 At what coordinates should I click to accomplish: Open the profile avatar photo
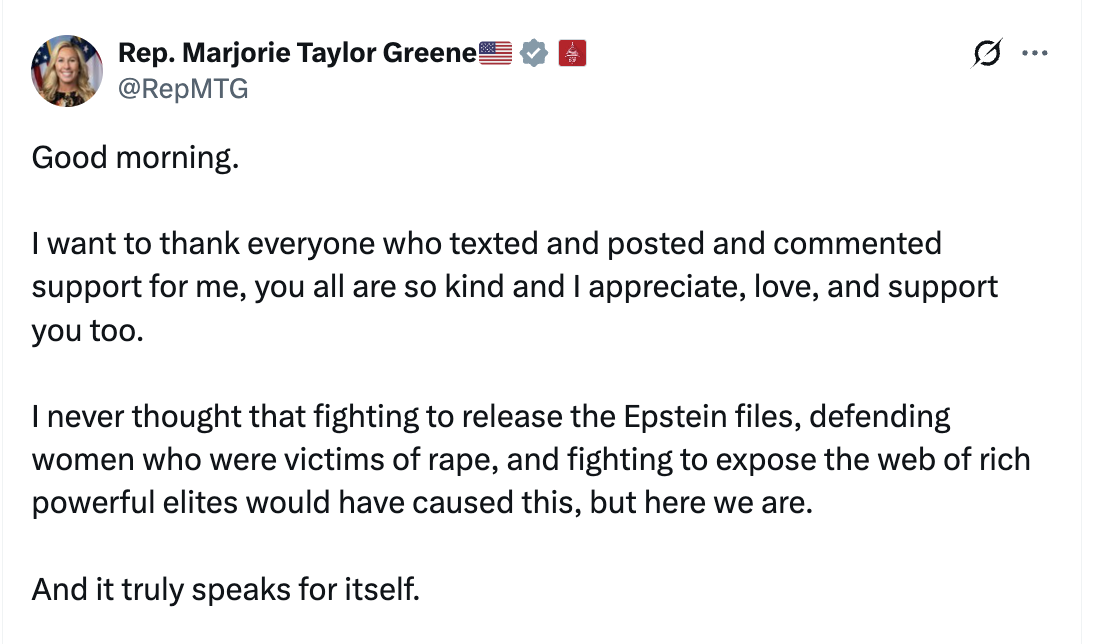coord(67,70)
